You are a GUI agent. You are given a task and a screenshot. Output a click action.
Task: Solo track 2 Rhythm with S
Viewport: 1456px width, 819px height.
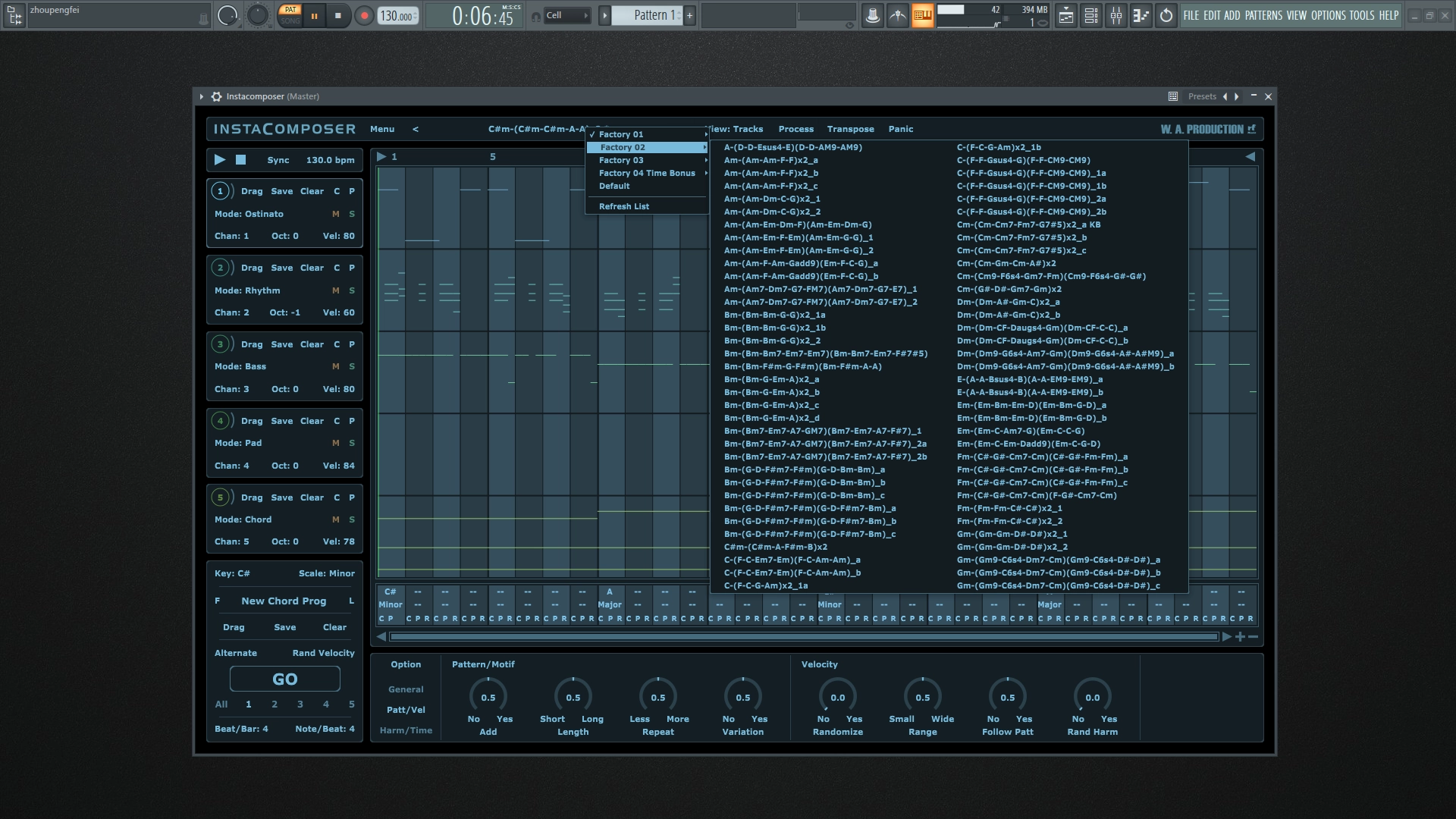(x=352, y=290)
